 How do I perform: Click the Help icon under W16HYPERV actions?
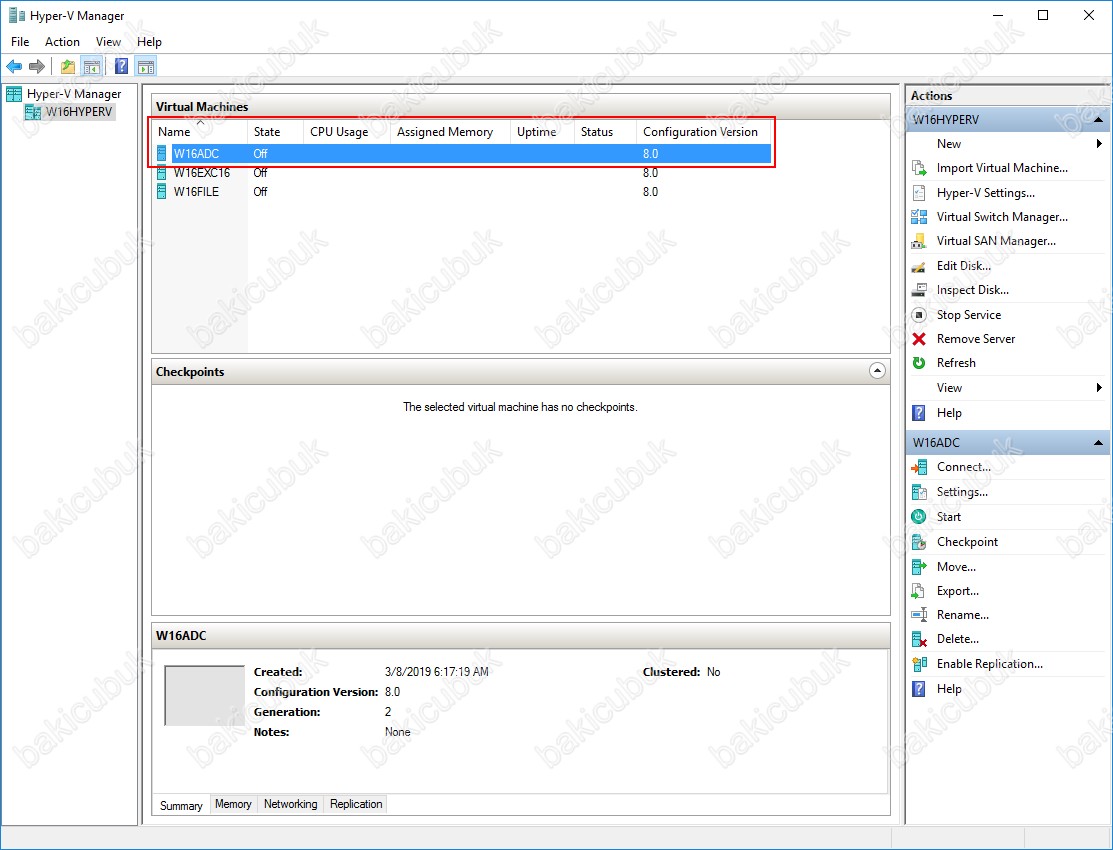click(x=919, y=413)
